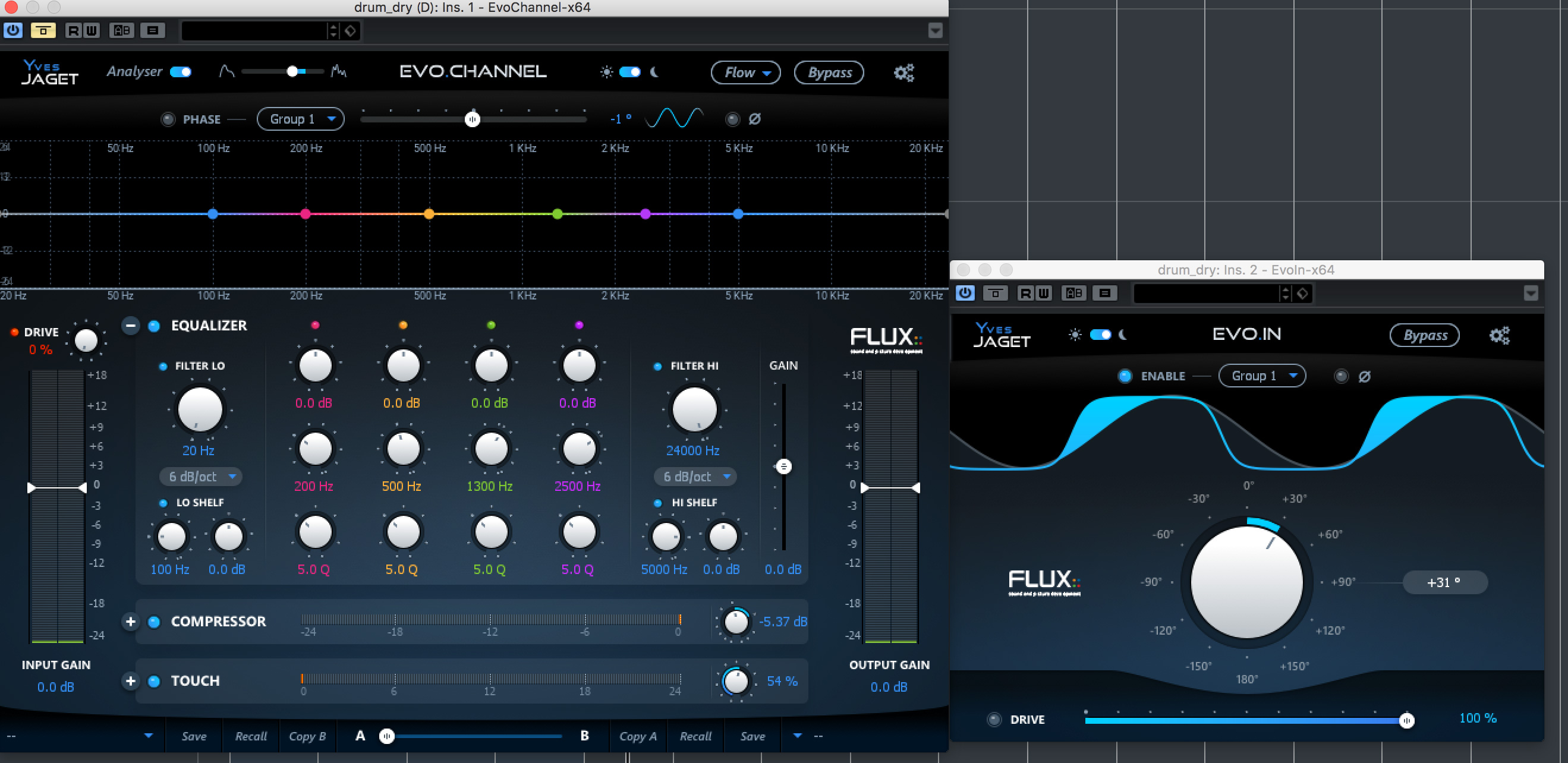Screen dimensions: 1568x763
Task: Click the EvoIn +31° phase value field
Action: pyautogui.click(x=1445, y=582)
